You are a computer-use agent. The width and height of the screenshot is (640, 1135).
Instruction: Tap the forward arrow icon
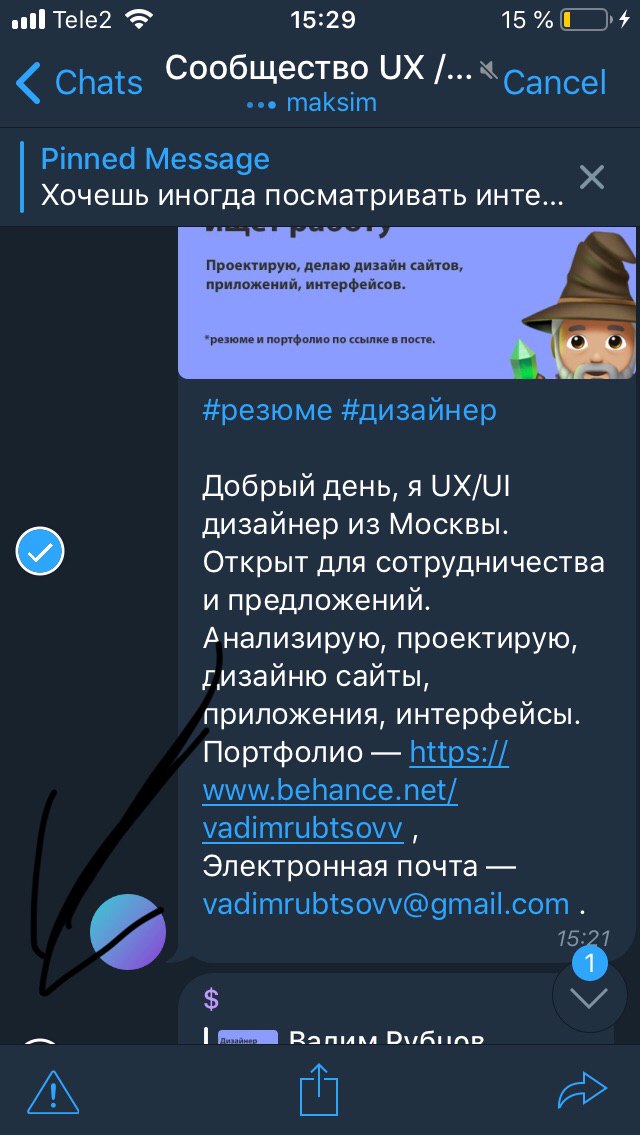click(583, 1090)
